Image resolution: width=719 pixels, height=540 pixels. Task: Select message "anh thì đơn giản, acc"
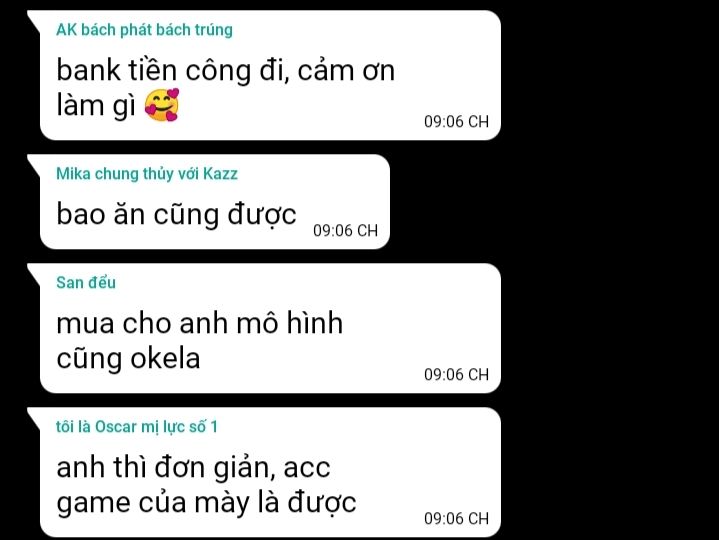[193, 468]
